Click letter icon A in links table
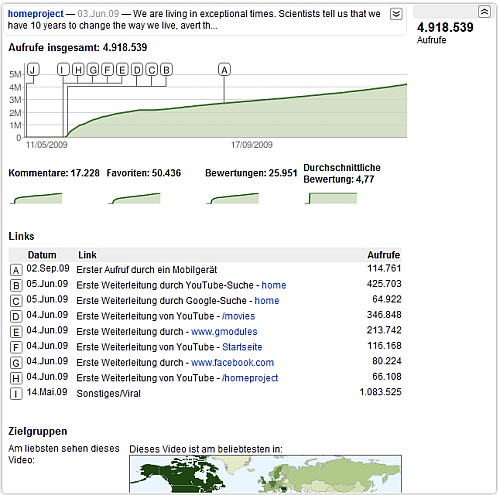Viewport: 500px width, 495px height. pyautogui.click(x=16, y=270)
